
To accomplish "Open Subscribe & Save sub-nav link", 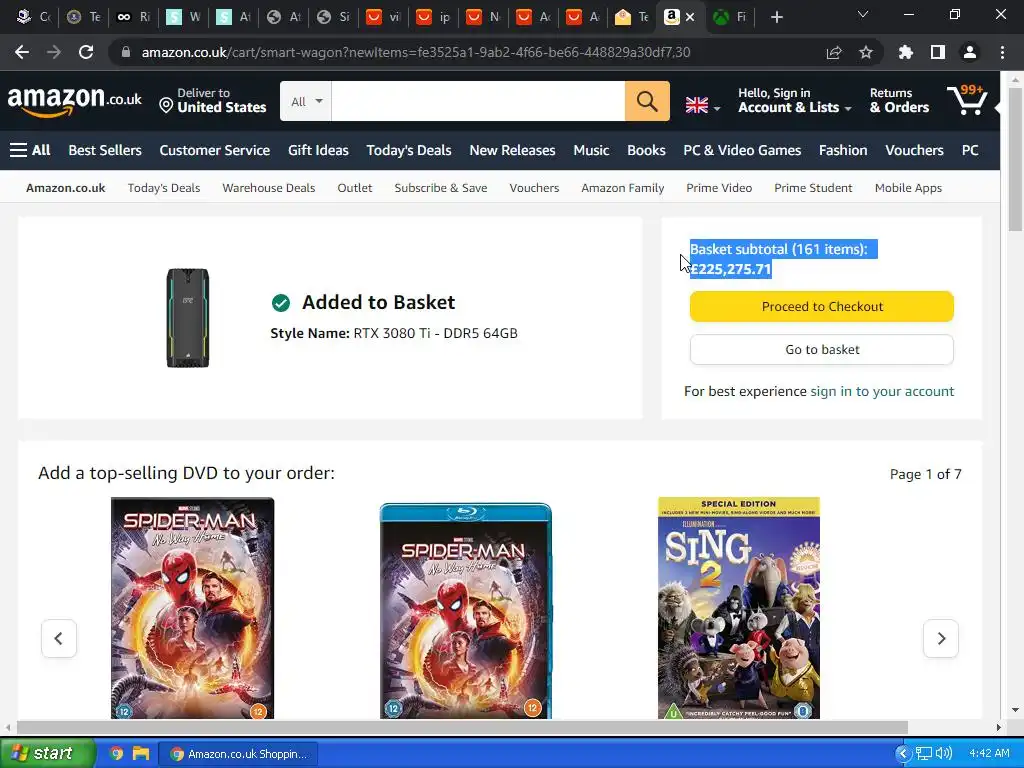I will pos(441,188).
